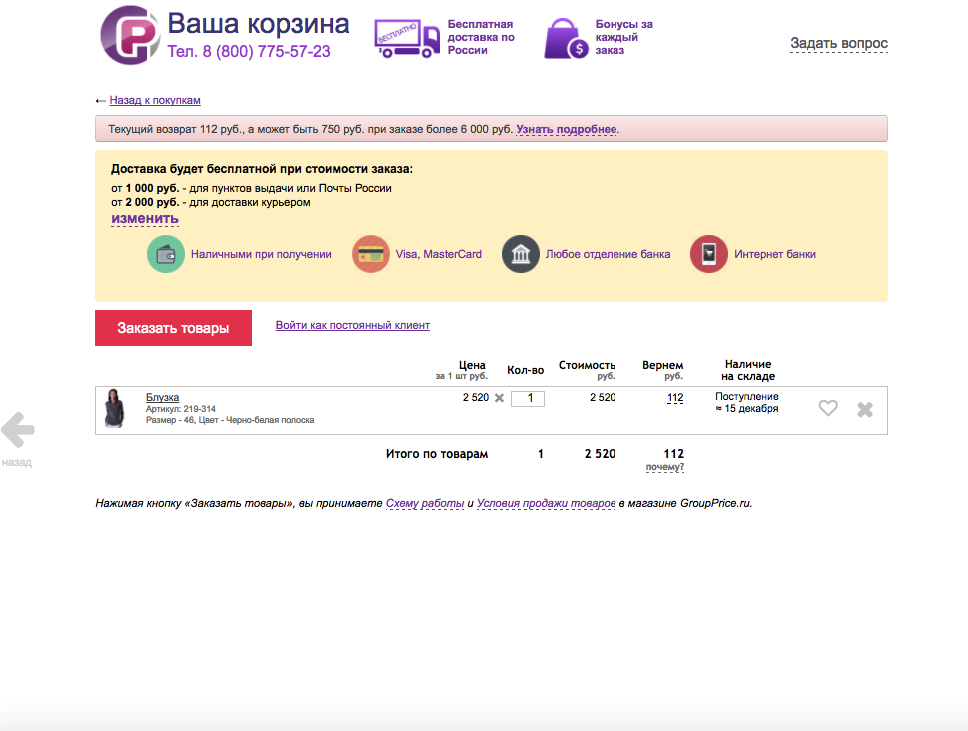This screenshot has width=968, height=731.
Task: Click the Visa MasterCard card icon
Action: (x=371, y=254)
